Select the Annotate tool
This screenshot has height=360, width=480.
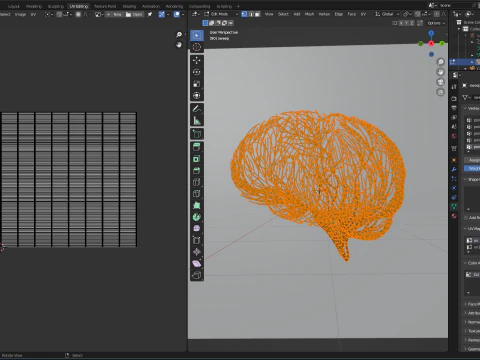tap(197, 109)
